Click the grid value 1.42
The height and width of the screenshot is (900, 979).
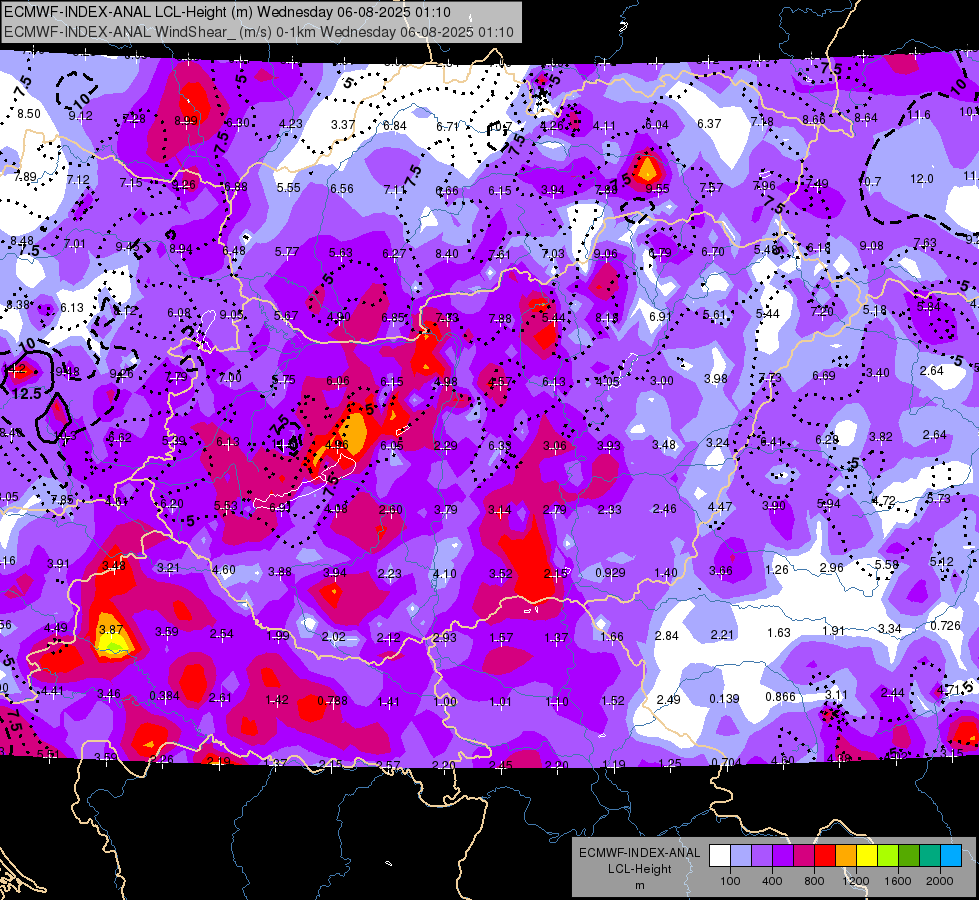(277, 700)
